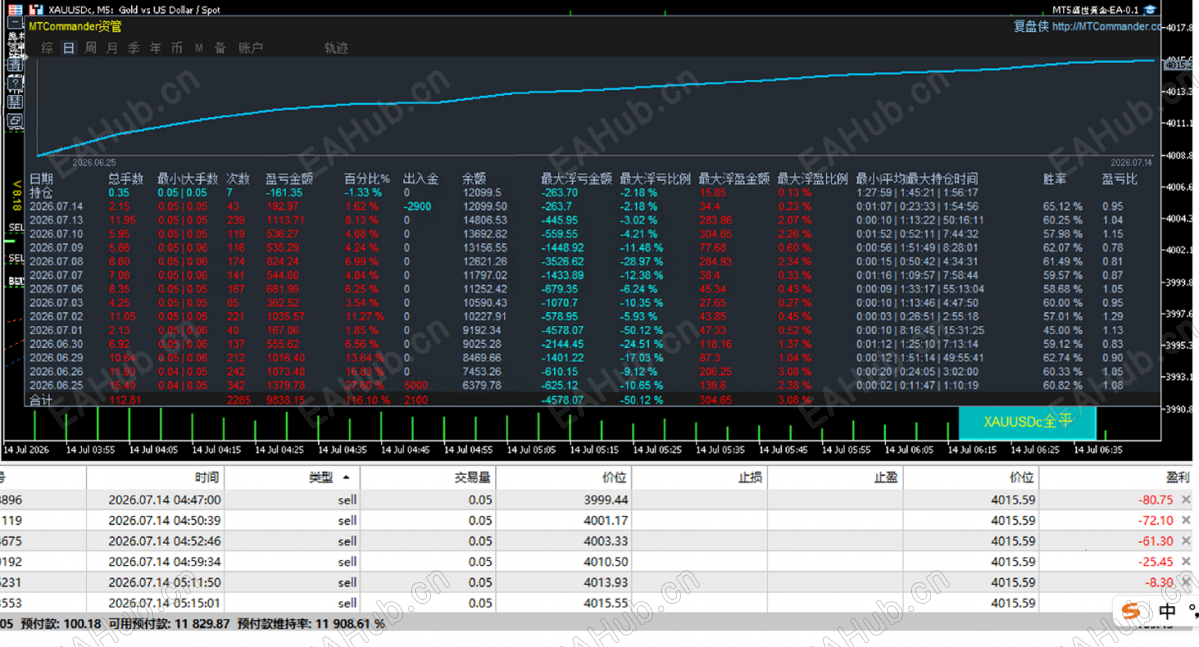
Task: Click the question mark icon in left toolbar
Action: [15, 84]
